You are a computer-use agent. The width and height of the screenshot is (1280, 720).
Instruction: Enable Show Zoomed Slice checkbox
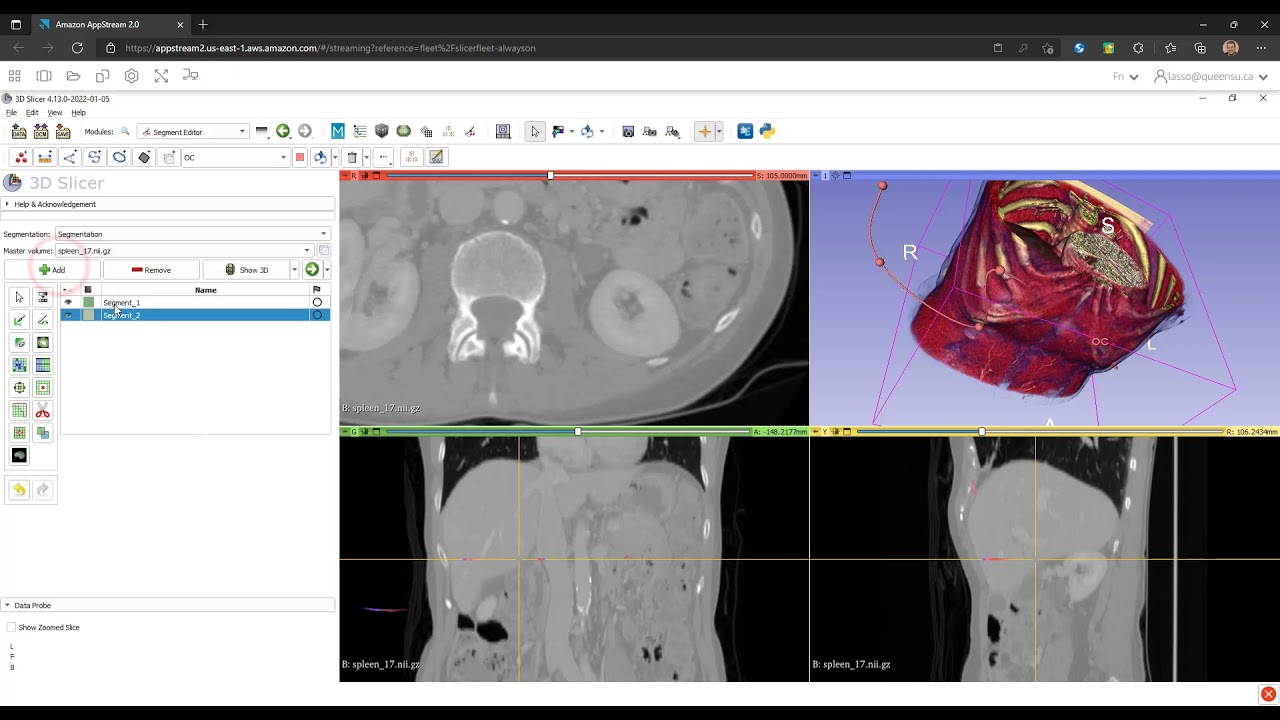[x=12, y=627]
